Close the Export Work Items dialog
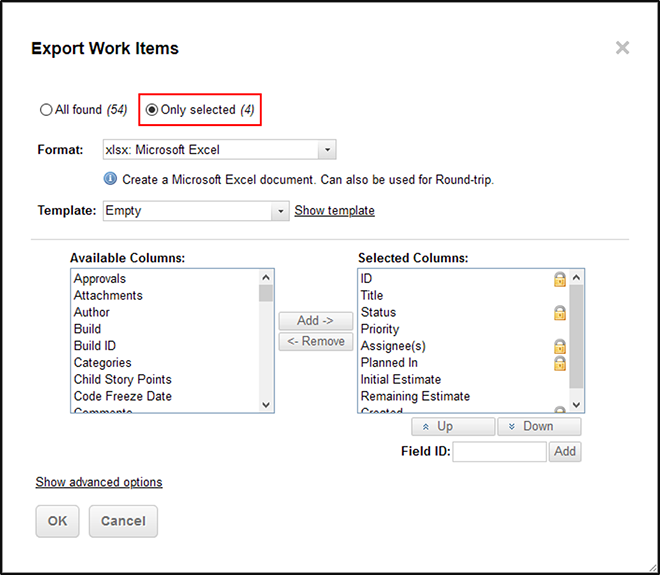This screenshot has width=660, height=575. [622, 48]
